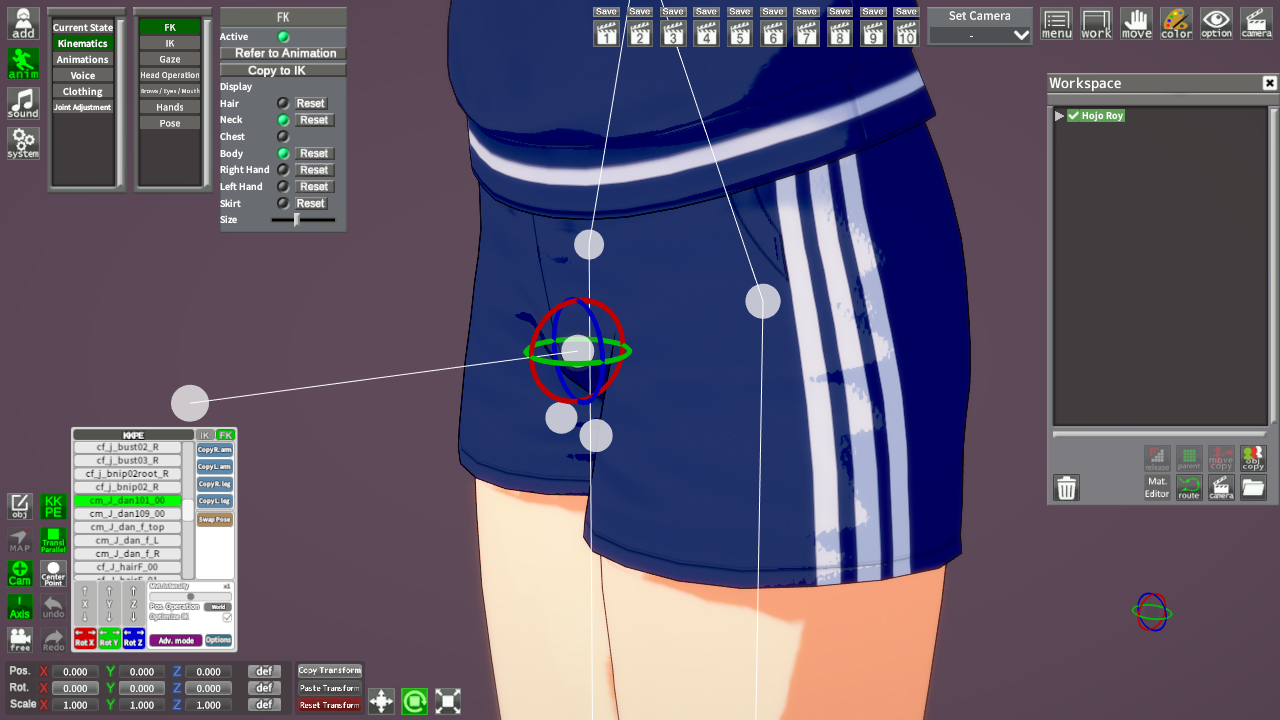Screen dimensions: 1280x720
Task: Select the Joint Adjustment menu item
Action: coord(83,107)
